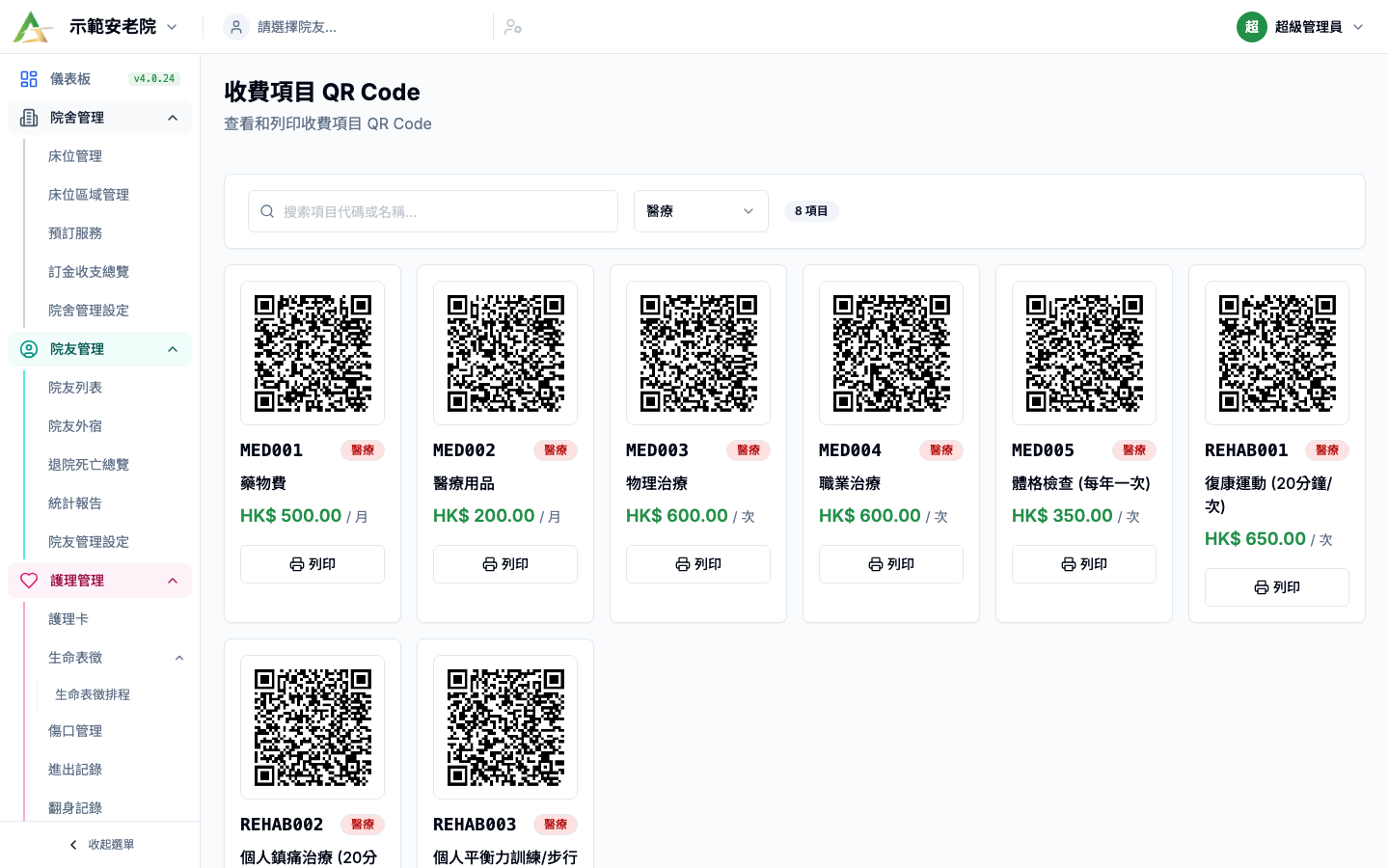Click the REHAB003 QR code
Screen dimensions: 1389x868
[x=505, y=727]
